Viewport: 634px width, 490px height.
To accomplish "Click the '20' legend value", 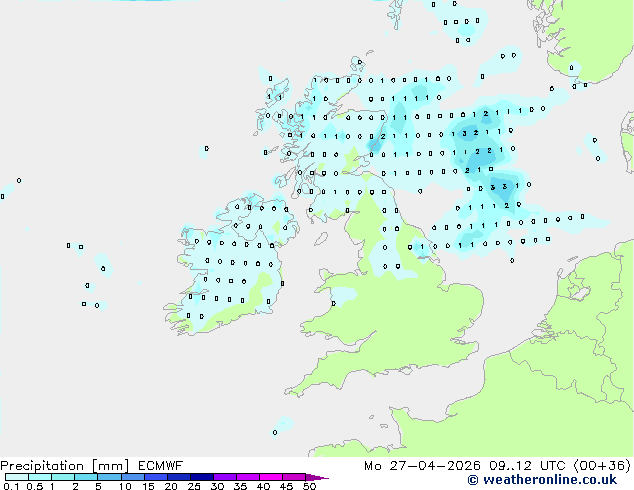I will point(171,486).
